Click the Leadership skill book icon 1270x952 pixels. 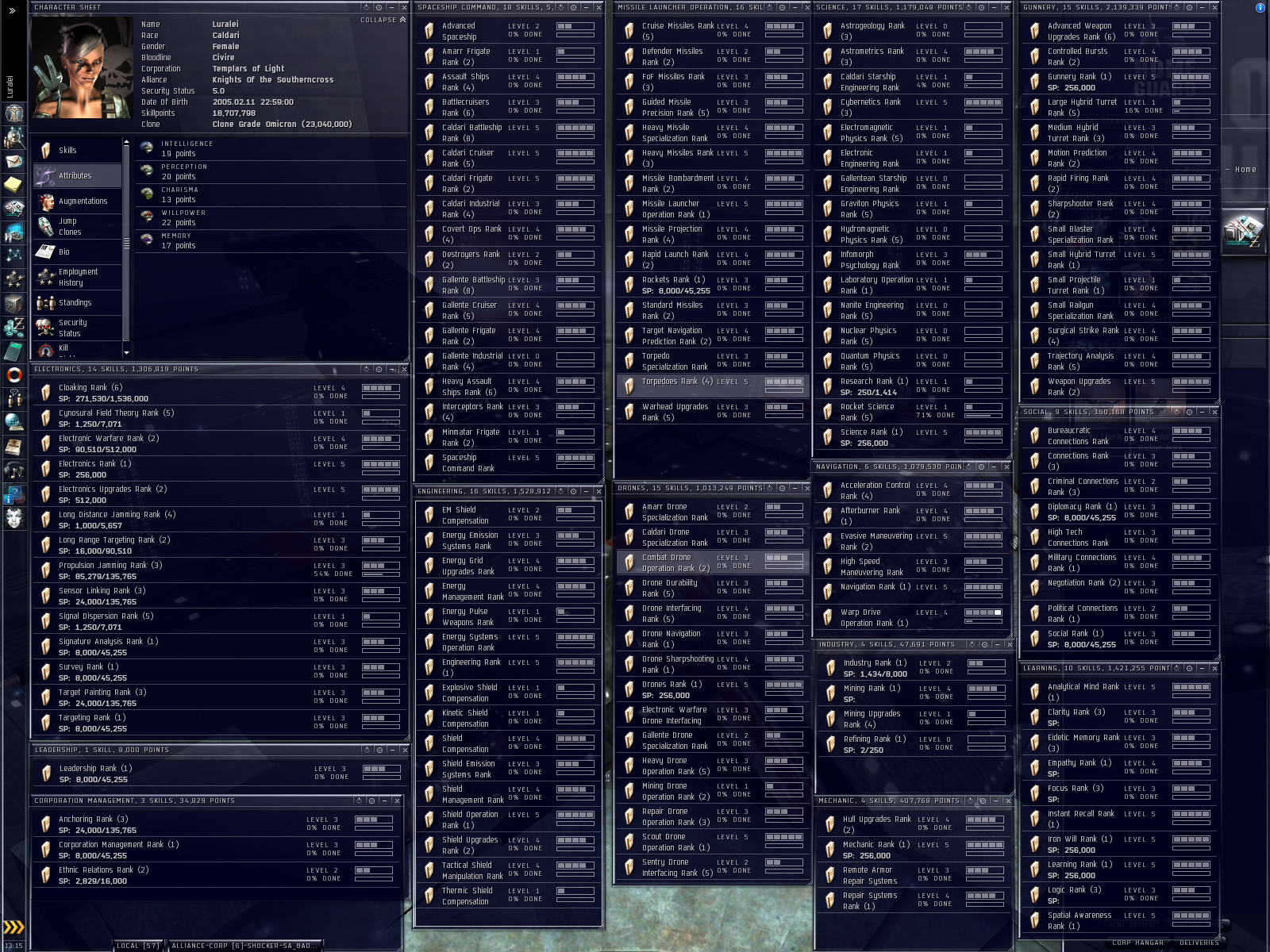click(45, 773)
